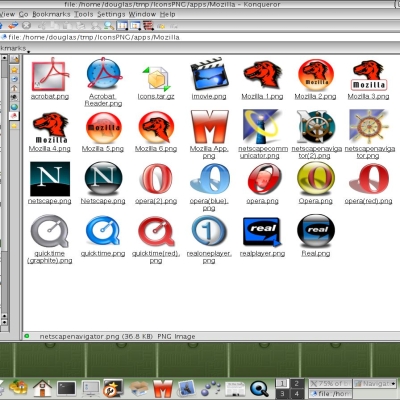Select the realplayer.png blue icon
Screen dimensions: 400x400
pyautogui.click(x=262, y=231)
